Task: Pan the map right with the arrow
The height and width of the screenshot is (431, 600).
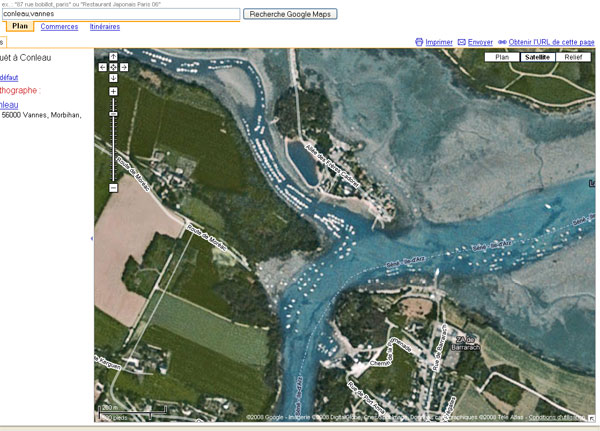Action: 124,67
